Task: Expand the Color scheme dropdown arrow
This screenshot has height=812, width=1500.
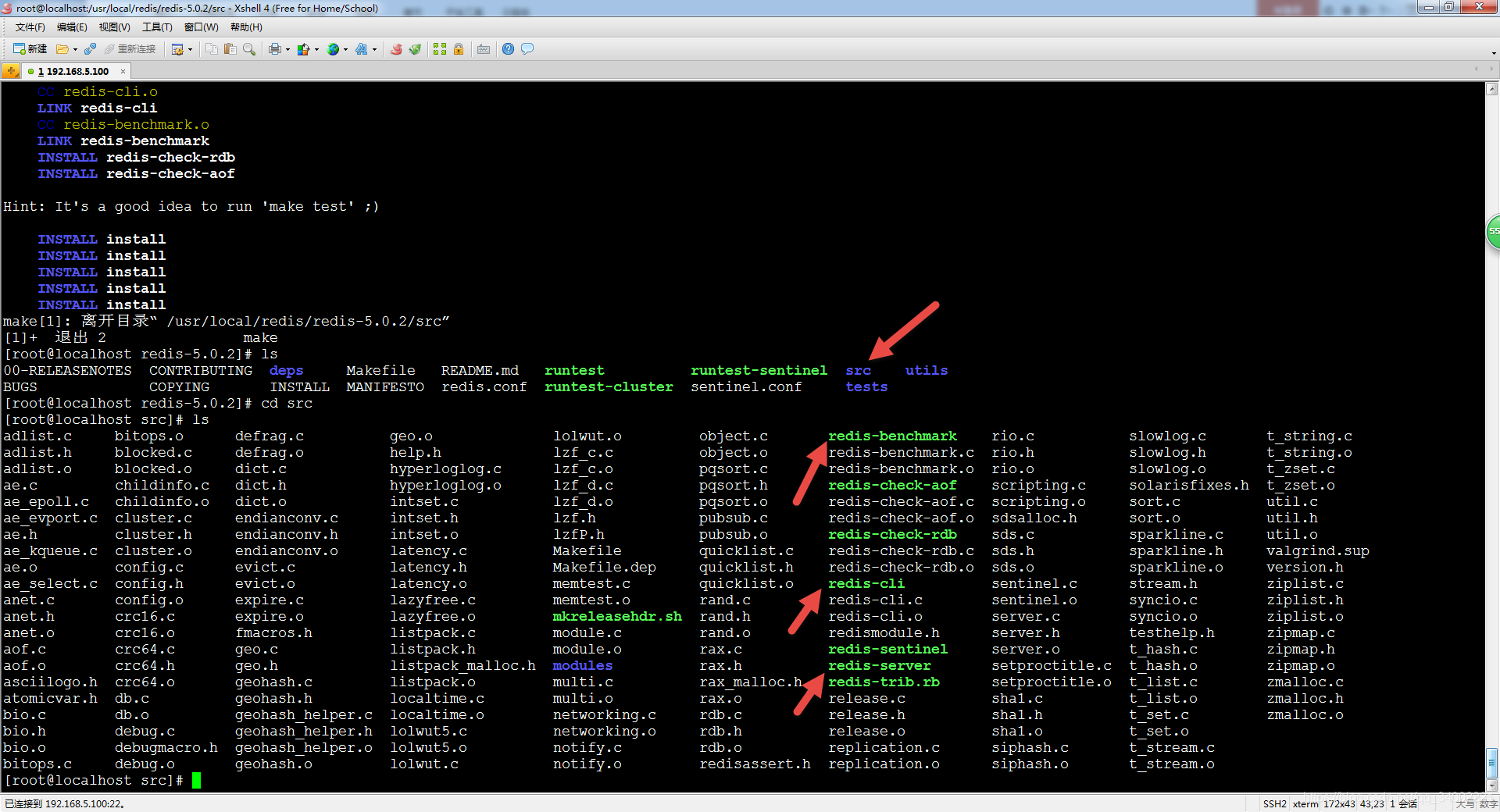Action: pos(316,49)
